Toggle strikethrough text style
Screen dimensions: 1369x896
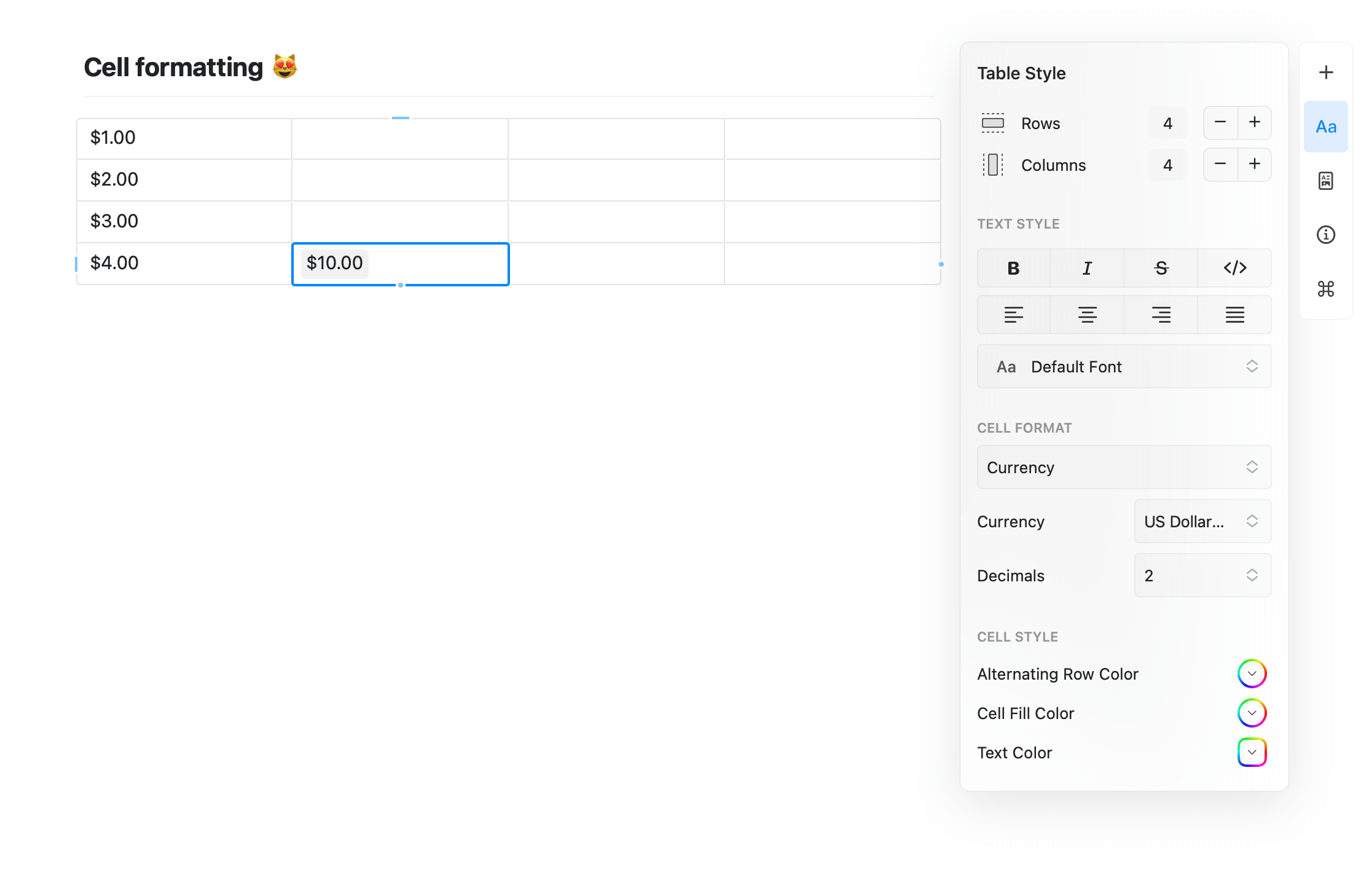point(1161,268)
